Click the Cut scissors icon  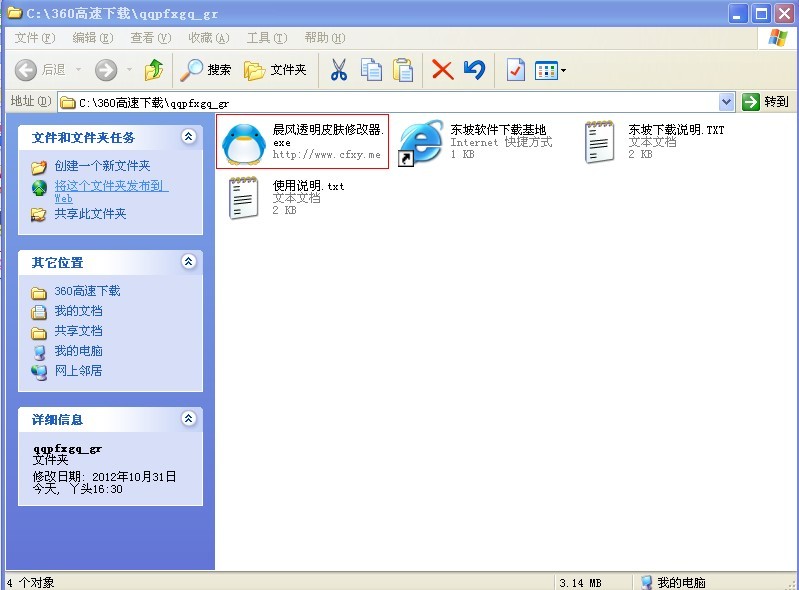tap(339, 70)
